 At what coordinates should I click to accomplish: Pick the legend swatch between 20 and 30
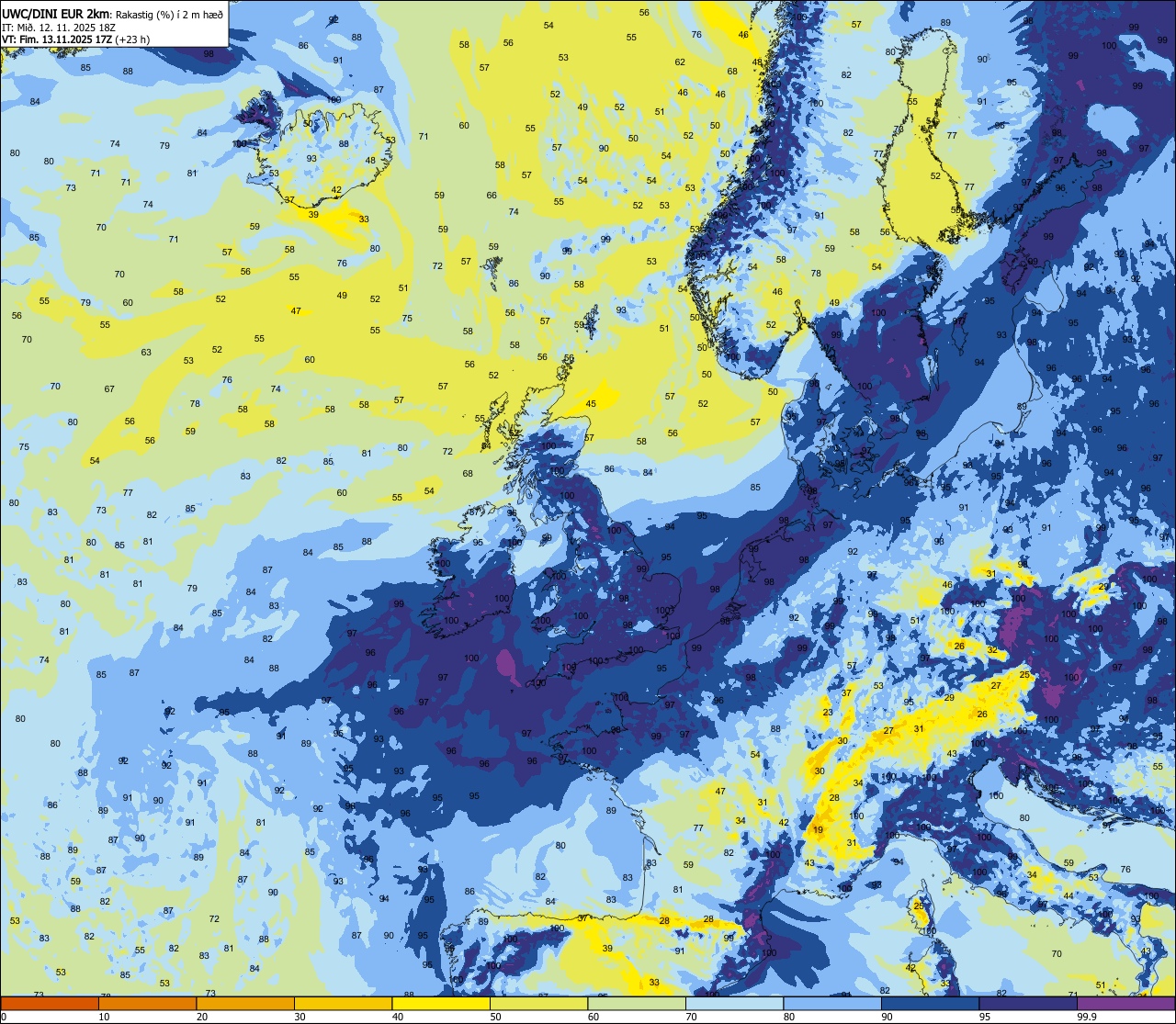pos(244,1003)
